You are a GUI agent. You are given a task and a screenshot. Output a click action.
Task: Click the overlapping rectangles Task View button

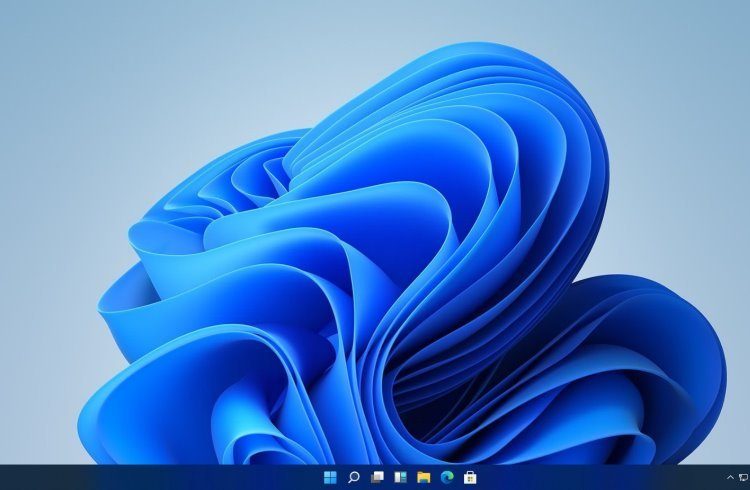pos(377,478)
